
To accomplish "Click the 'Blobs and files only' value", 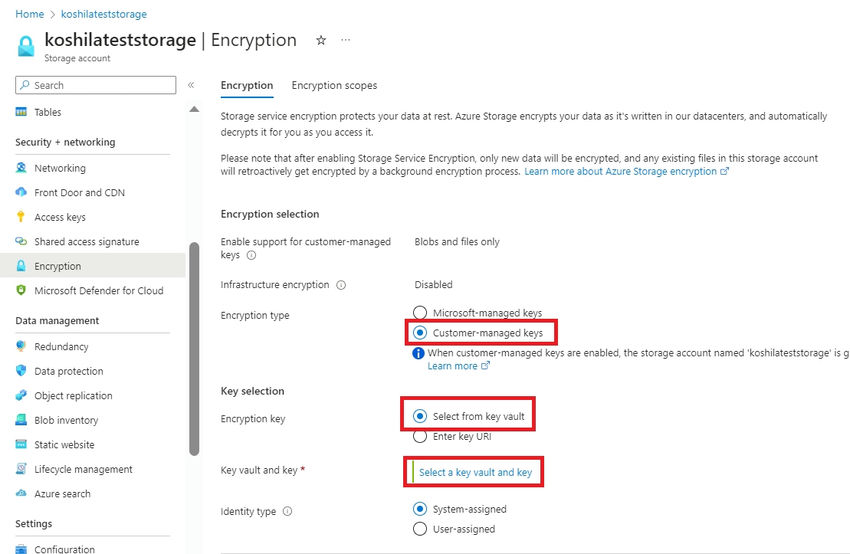I will pos(457,242).
